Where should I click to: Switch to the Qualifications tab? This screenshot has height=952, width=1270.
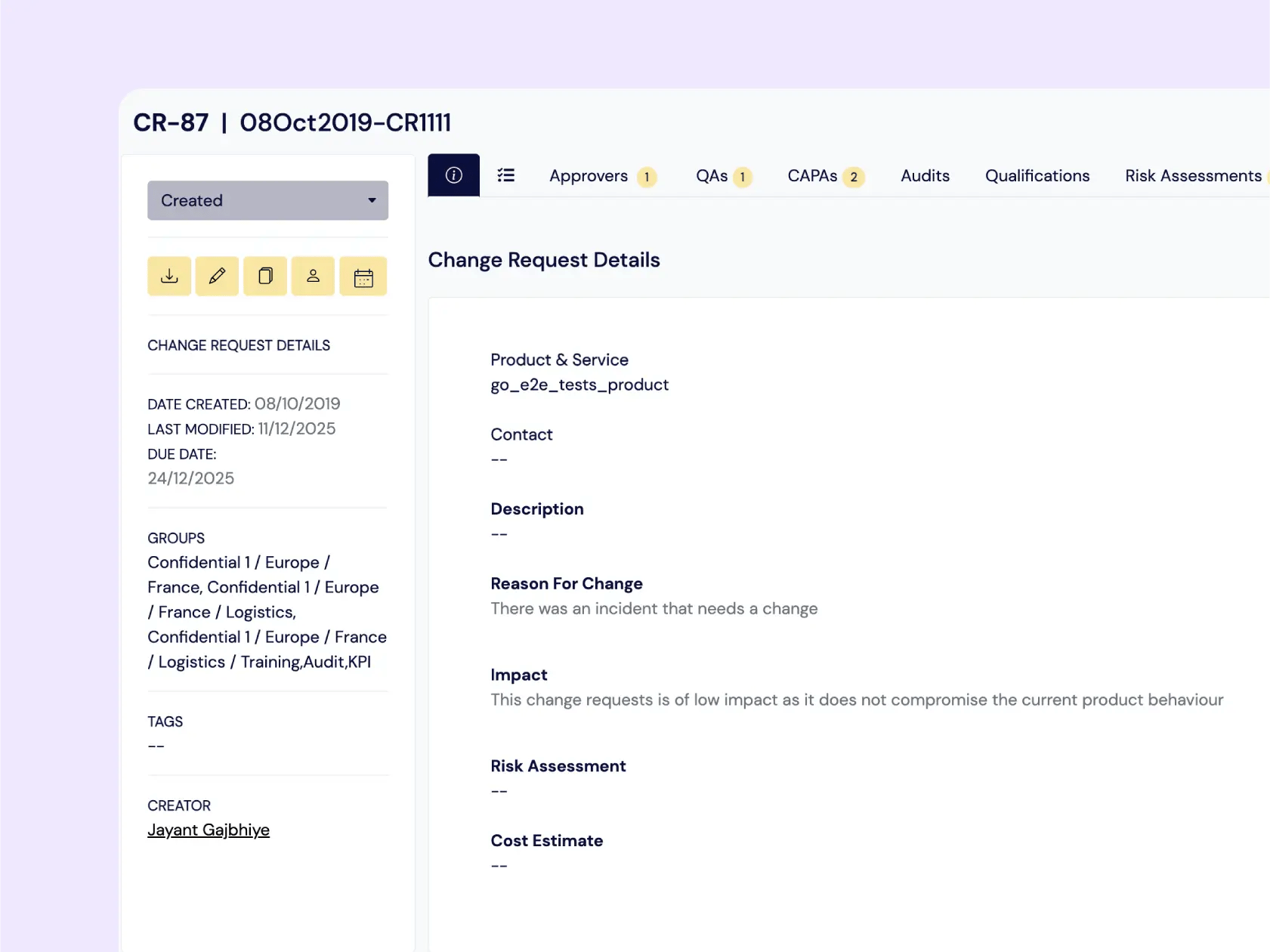coord(1037,175)
